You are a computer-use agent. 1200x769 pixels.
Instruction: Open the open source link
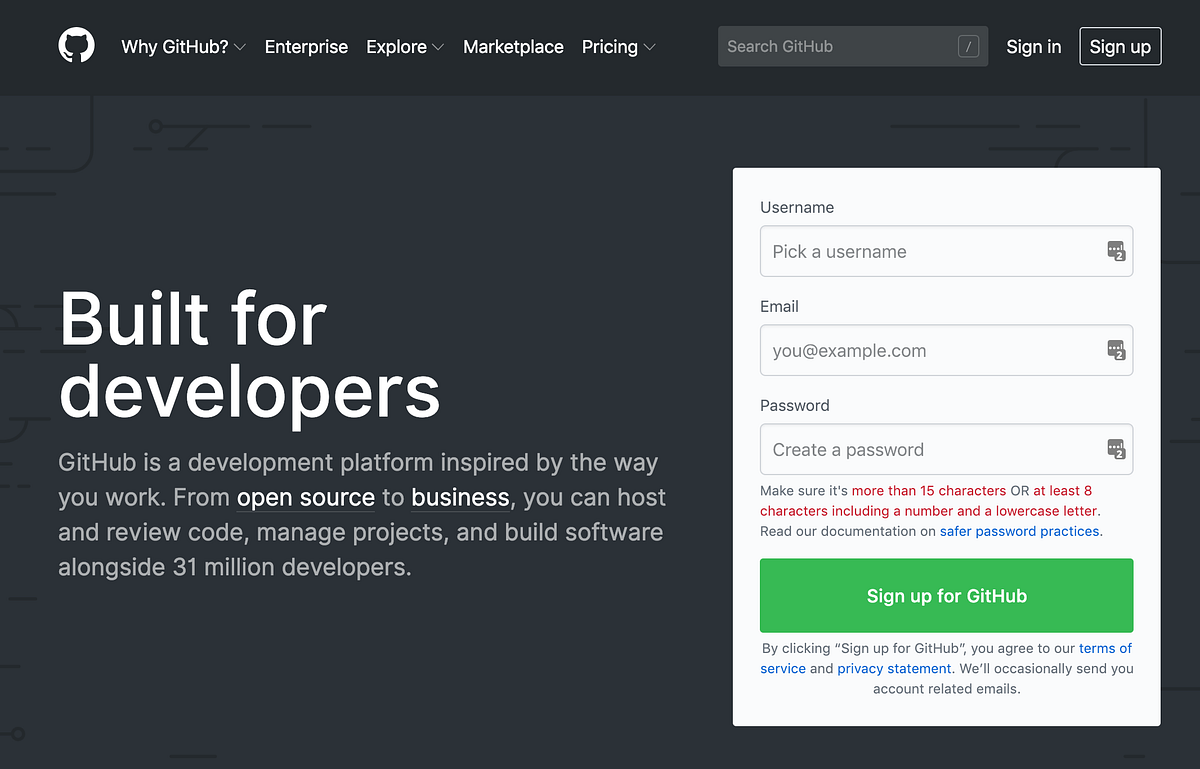306,497
